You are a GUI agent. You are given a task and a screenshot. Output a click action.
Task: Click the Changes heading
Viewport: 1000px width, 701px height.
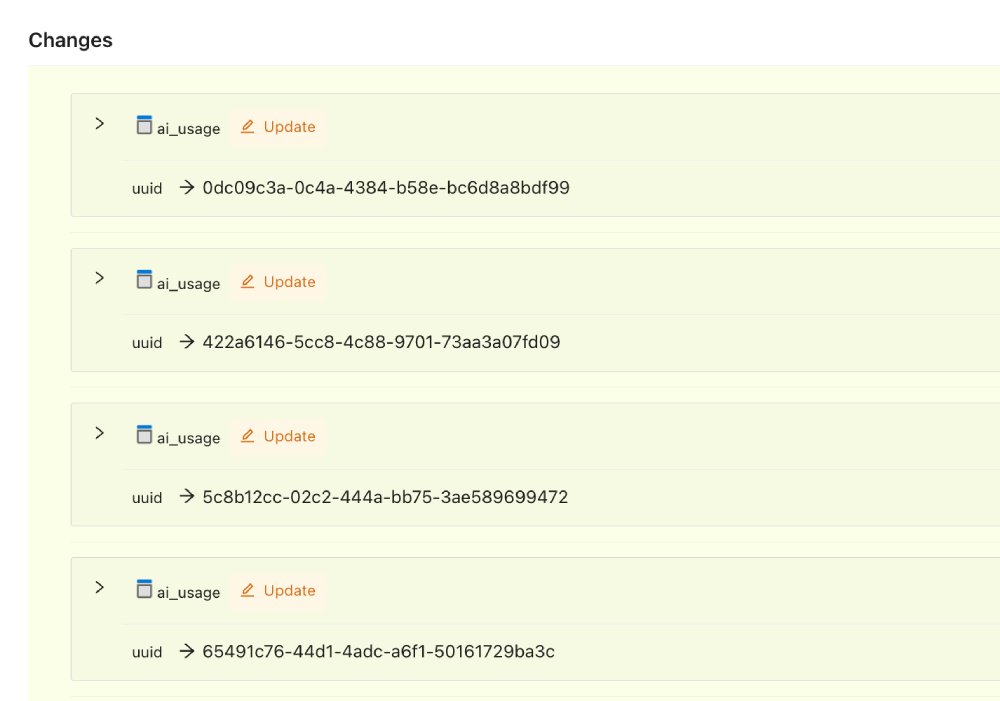coord(70,40)
